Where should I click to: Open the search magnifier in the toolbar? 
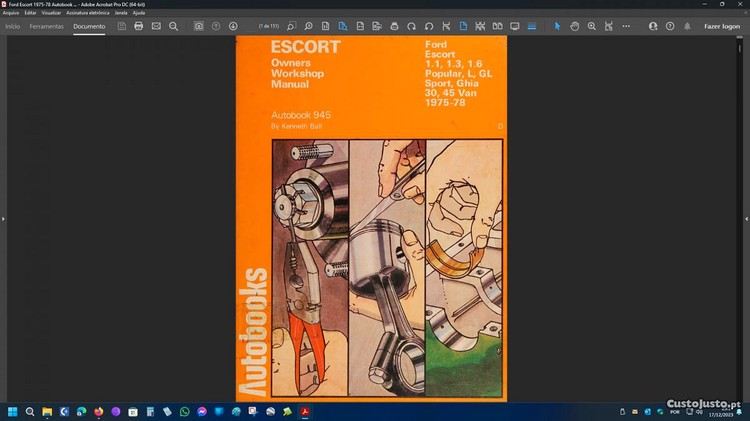tap(173, 26)
